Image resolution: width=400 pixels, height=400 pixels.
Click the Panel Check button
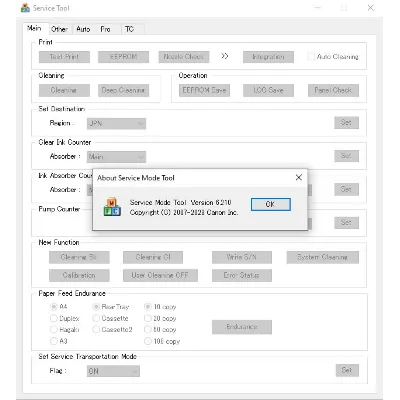coord(333,90)
